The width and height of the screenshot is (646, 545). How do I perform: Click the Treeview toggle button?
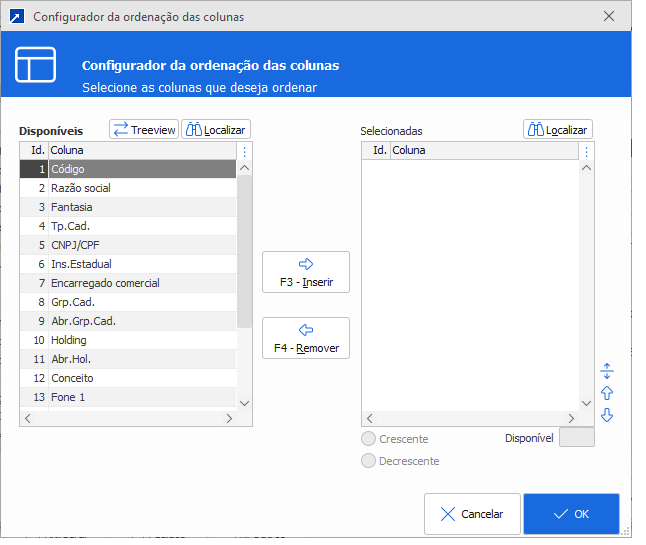tap(143, 130)
